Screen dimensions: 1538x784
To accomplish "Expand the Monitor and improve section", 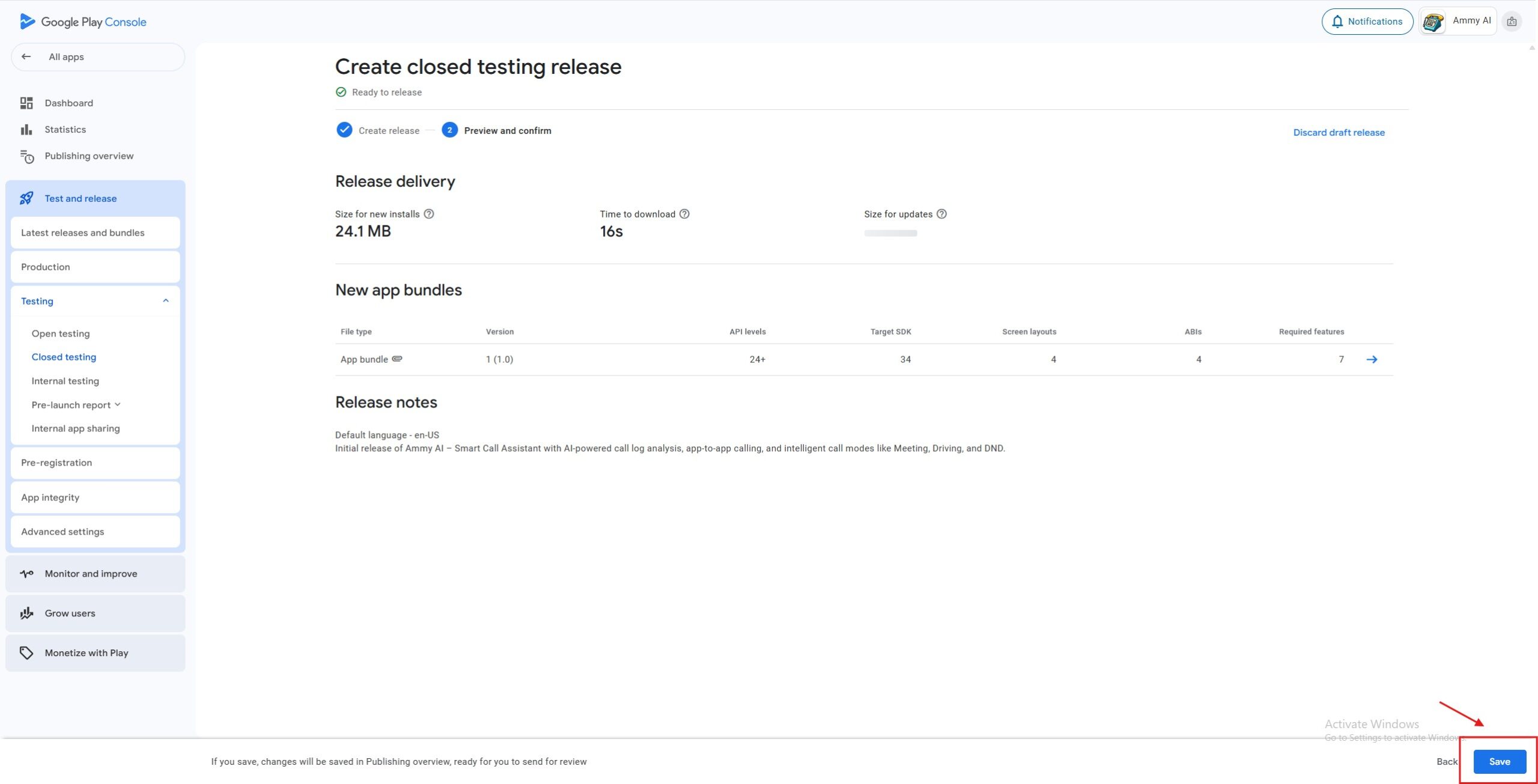I will 91,574.
